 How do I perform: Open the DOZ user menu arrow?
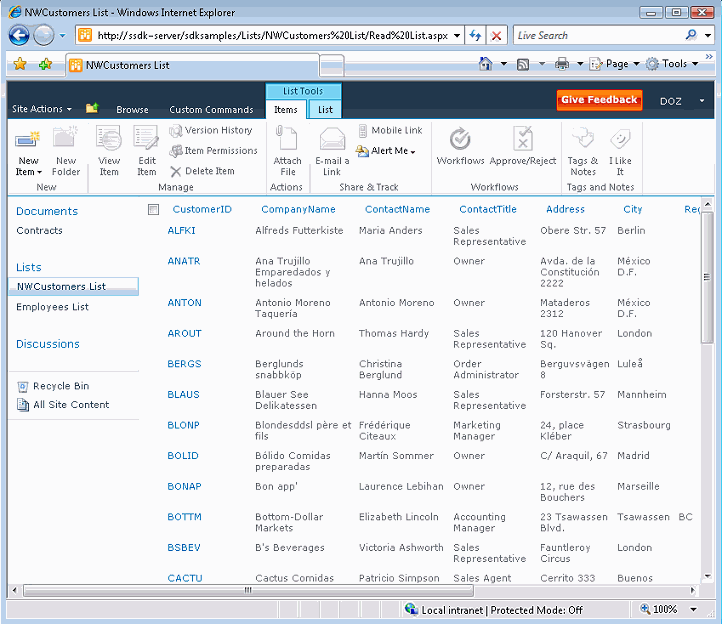point(702,101)
